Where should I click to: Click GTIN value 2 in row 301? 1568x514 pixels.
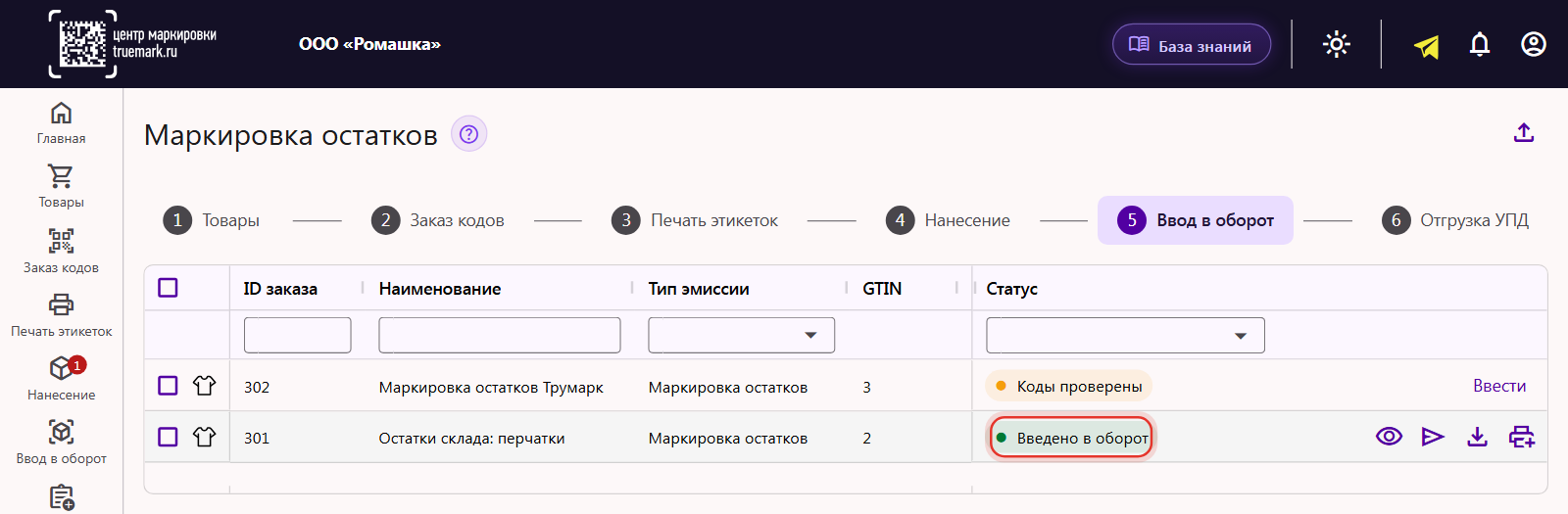(x=866, y=438)
